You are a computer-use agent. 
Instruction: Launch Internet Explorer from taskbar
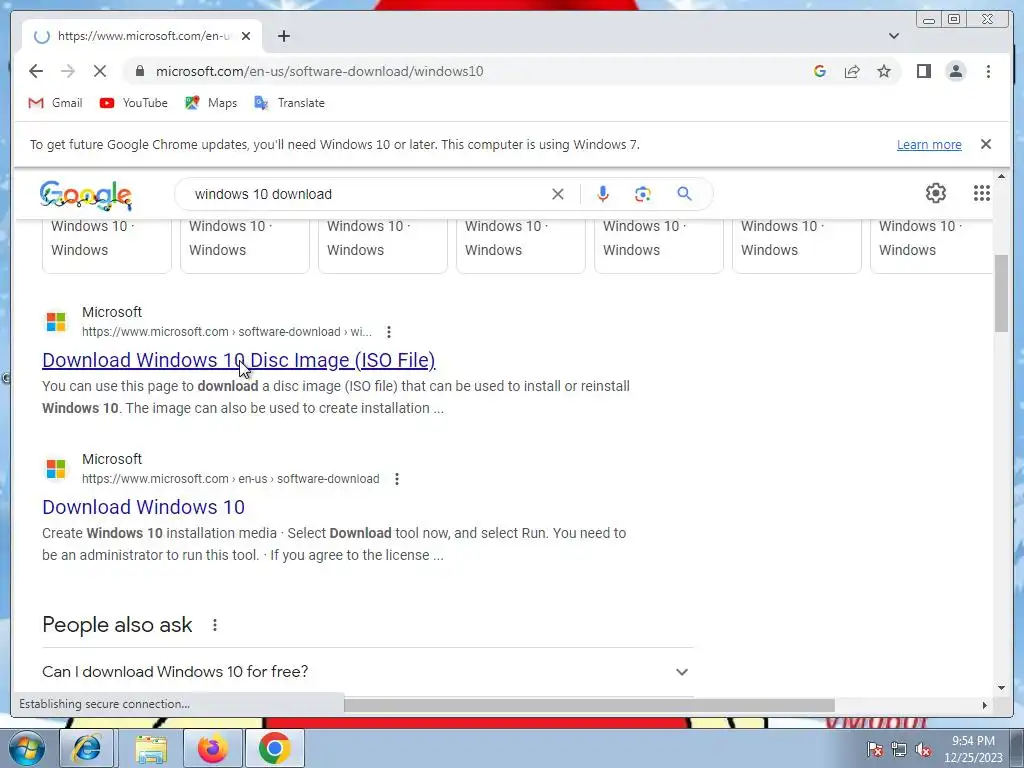tap(87, 748)
